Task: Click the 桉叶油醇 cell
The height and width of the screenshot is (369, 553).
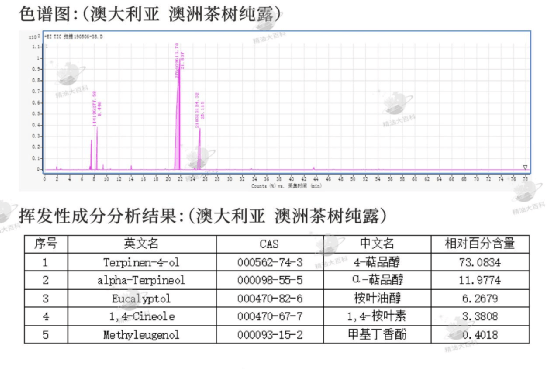Action: (x=377, y=298)
